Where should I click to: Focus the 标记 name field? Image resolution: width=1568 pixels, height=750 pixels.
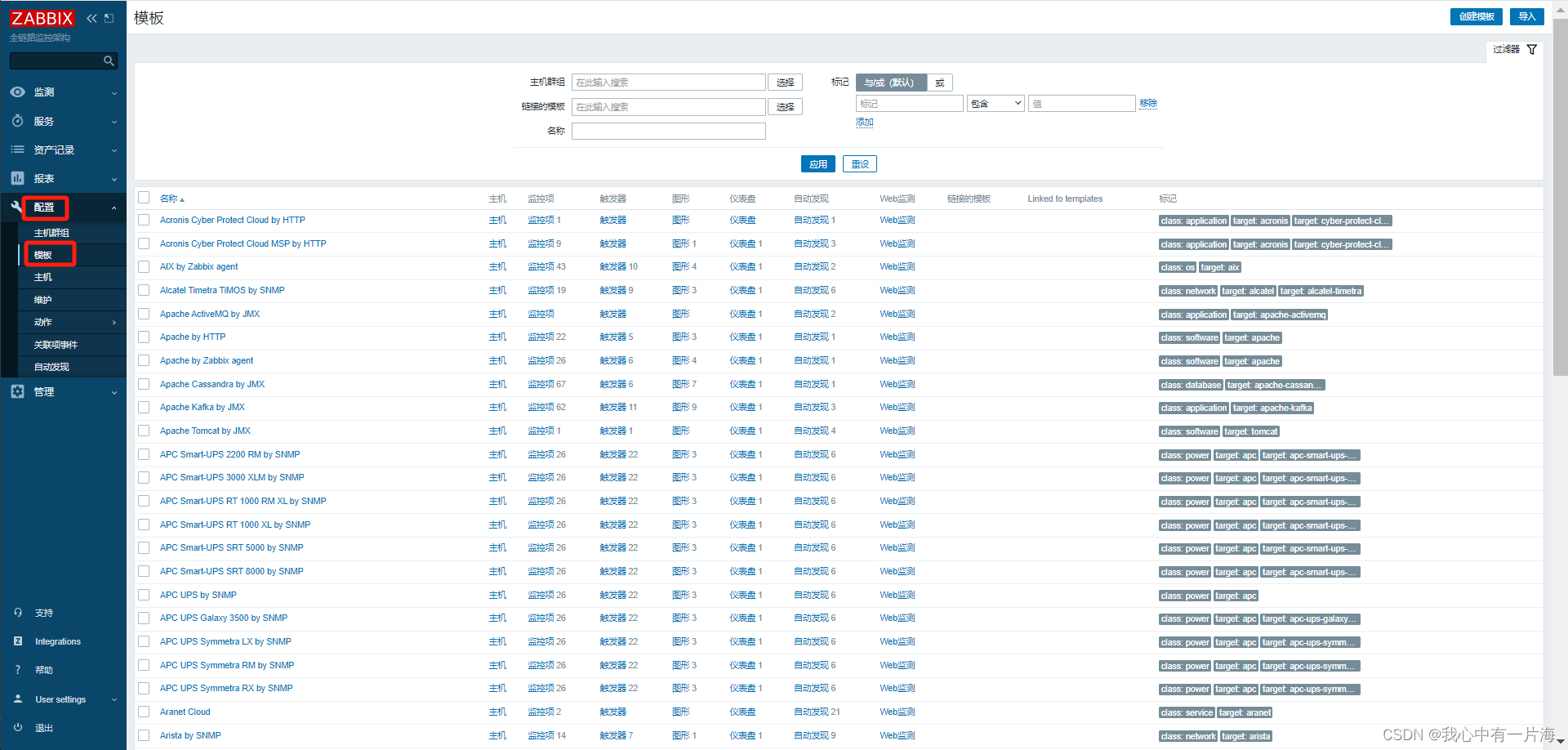click(910, 104)
